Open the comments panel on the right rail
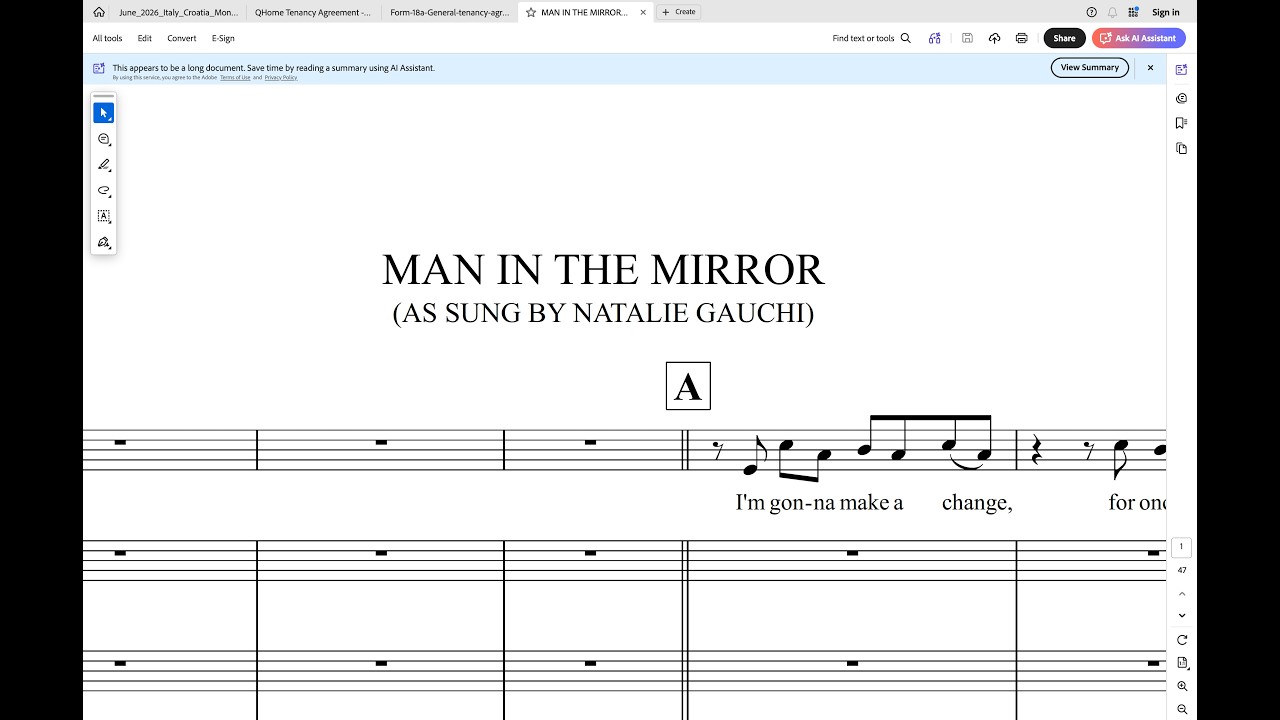 [x=1181, y=98]
